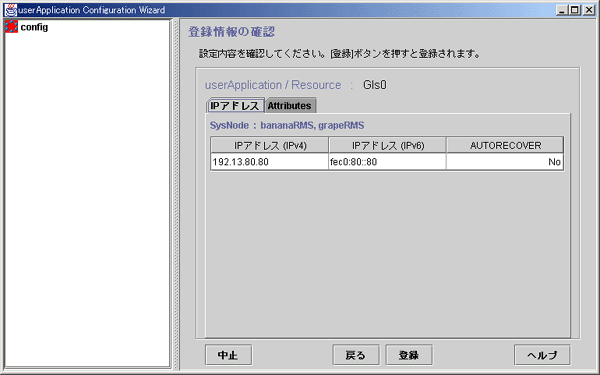Image resolution: width=600 pixels, height=375 pixels.
Task: Maximize the Configuration Wizard window
Action: pyautogui.click(x=575, y=10)
